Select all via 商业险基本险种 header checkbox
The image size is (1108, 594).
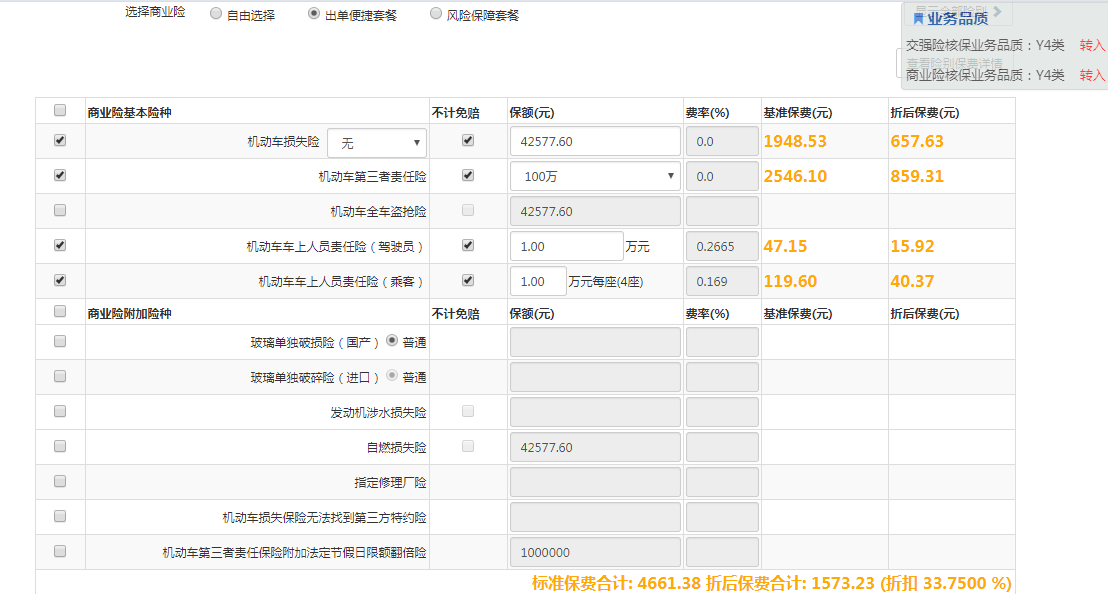click(x=60, y=111)
